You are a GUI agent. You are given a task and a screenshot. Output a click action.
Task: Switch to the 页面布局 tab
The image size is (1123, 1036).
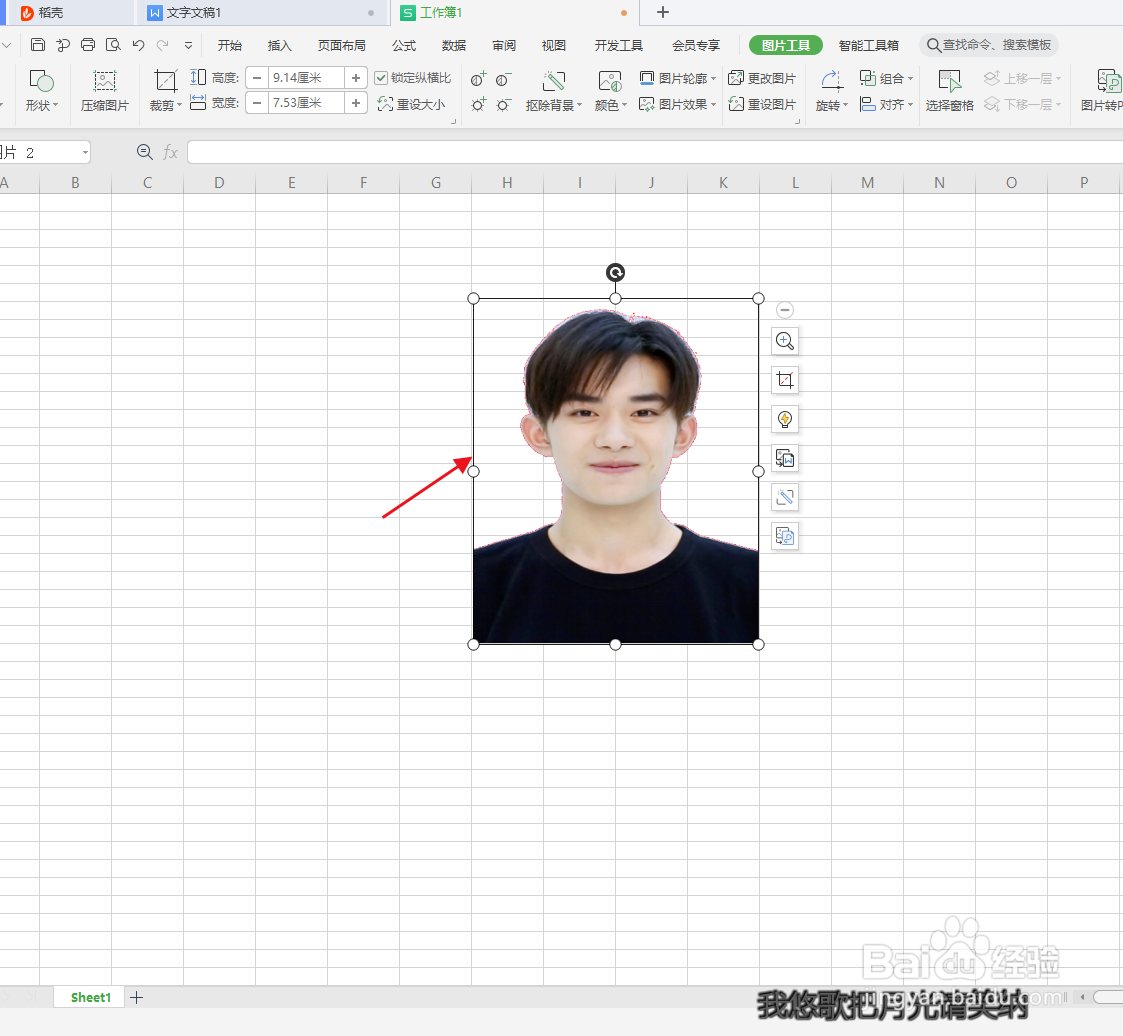tap(342, 45)
